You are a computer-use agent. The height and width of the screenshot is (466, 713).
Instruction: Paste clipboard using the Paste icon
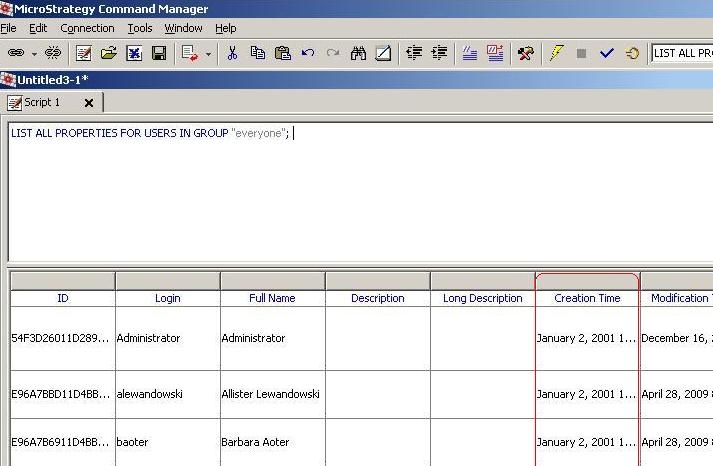point(283,53)
